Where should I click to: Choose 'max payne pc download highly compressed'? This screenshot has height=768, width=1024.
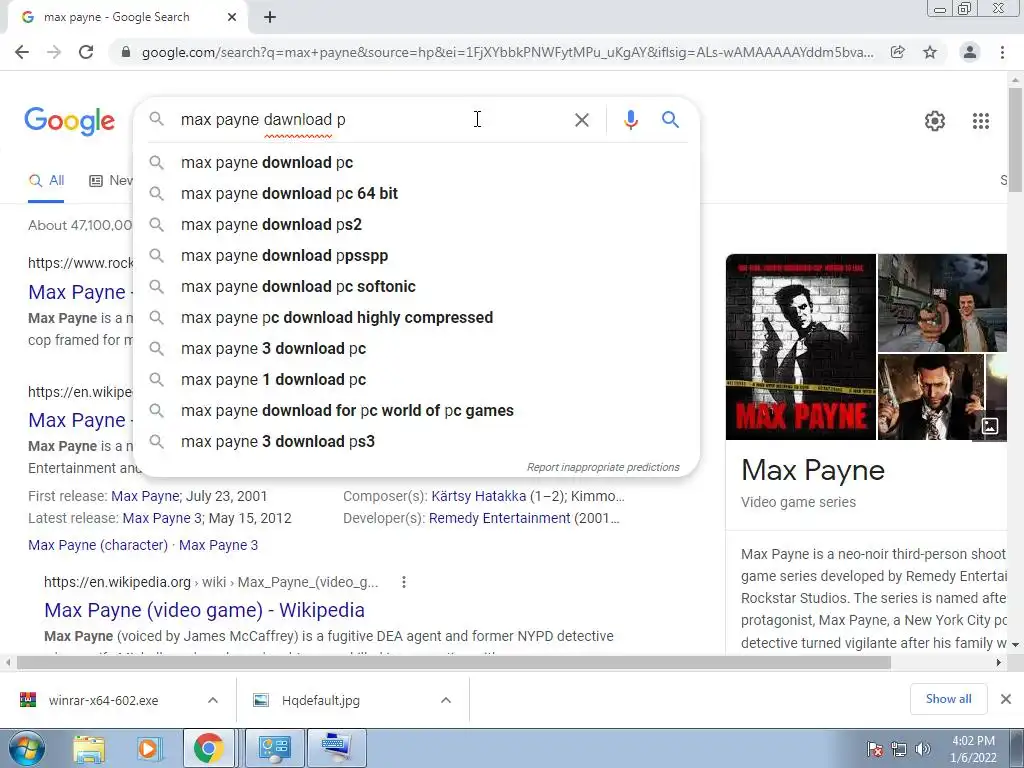click(x=416, y=317)
